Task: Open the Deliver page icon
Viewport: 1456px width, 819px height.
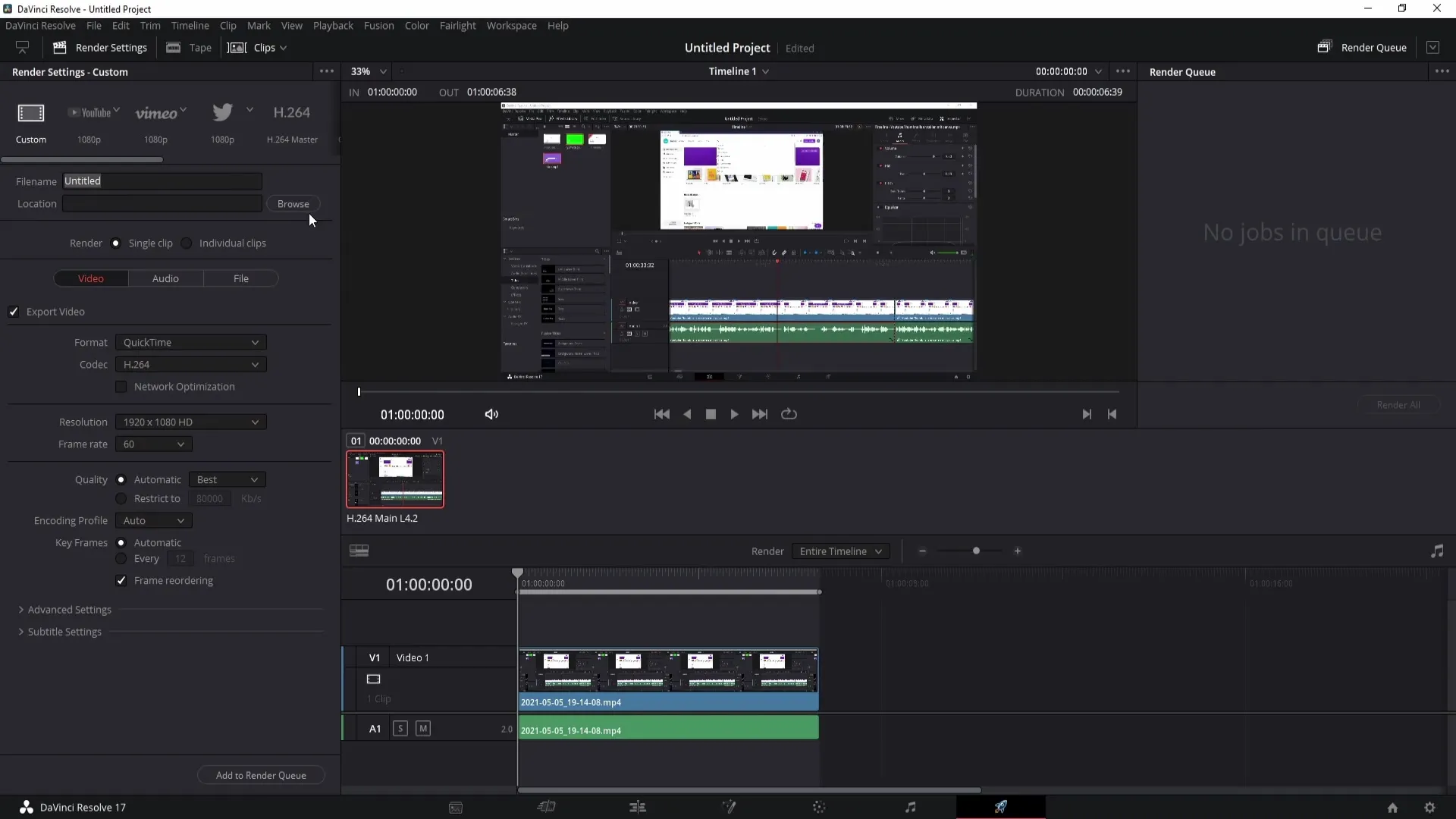Action: point(1002,807)
